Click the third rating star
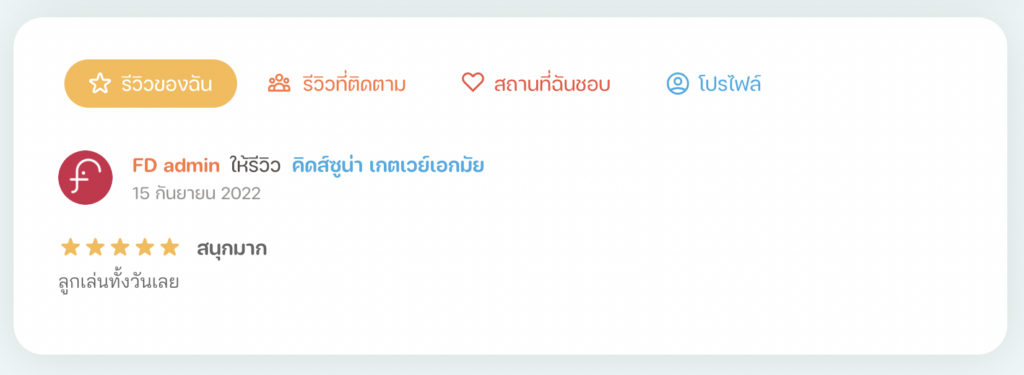The image size is (1024, 375). point(120,247)
